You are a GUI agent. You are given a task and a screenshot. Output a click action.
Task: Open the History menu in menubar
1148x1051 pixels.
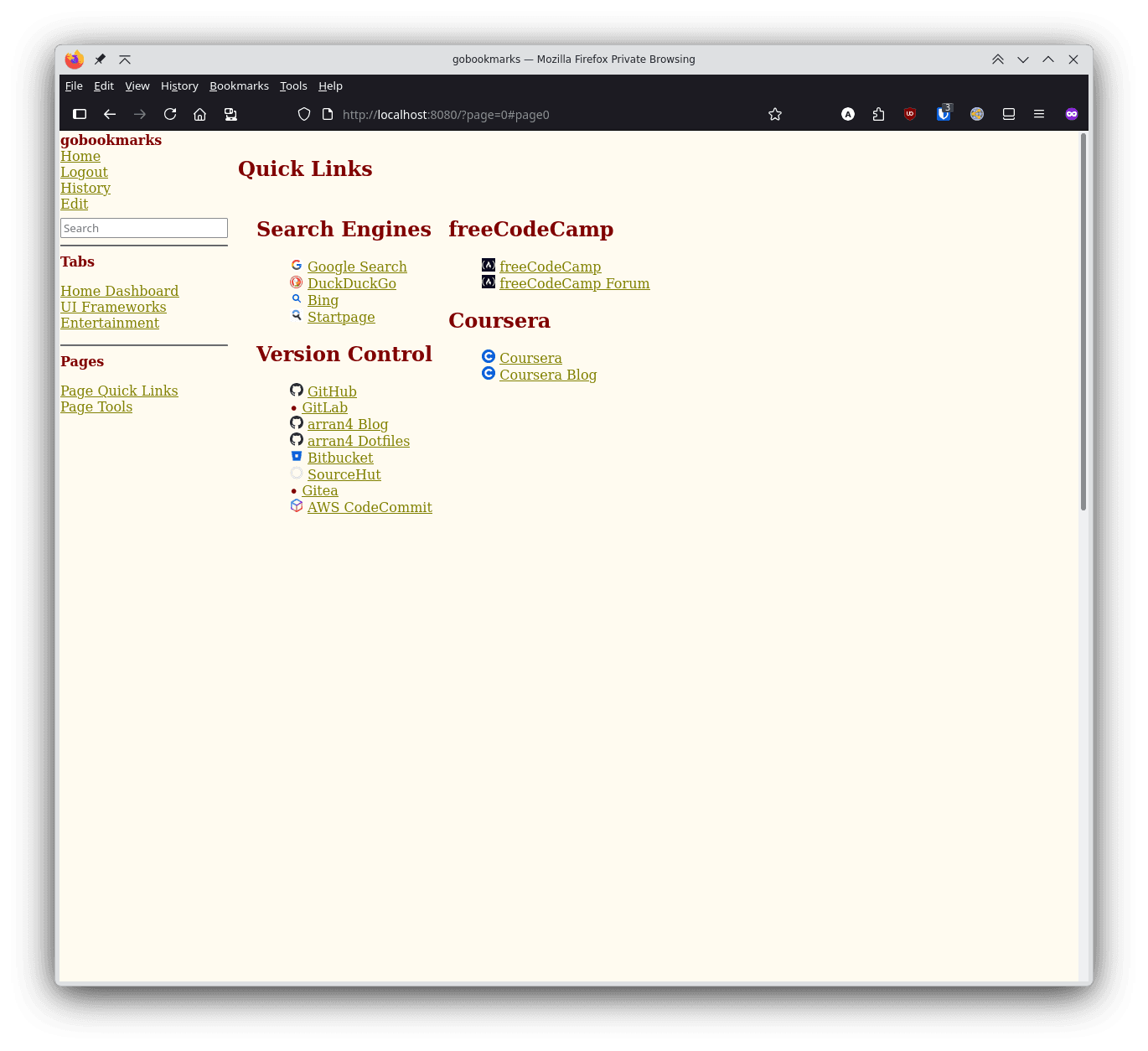pos(179,85)
